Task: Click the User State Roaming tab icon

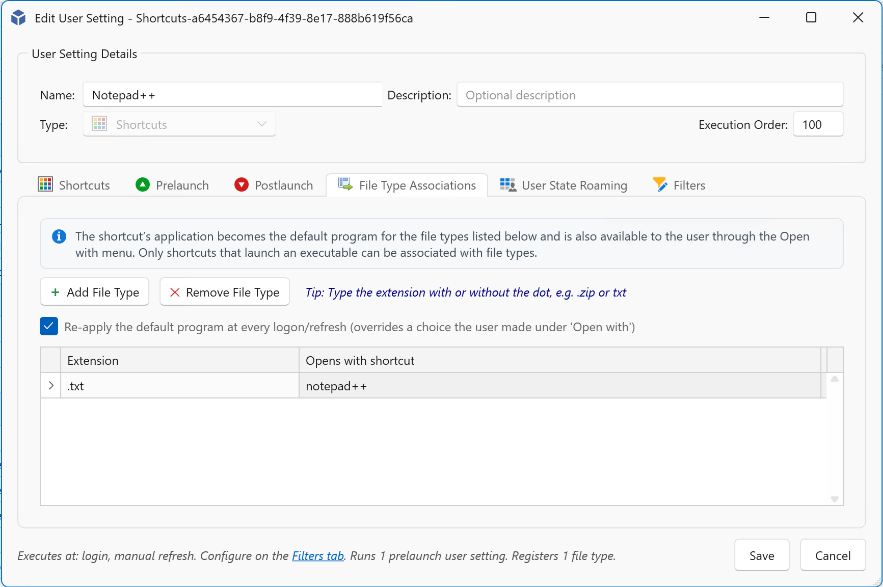Action: tap(508, 185)
